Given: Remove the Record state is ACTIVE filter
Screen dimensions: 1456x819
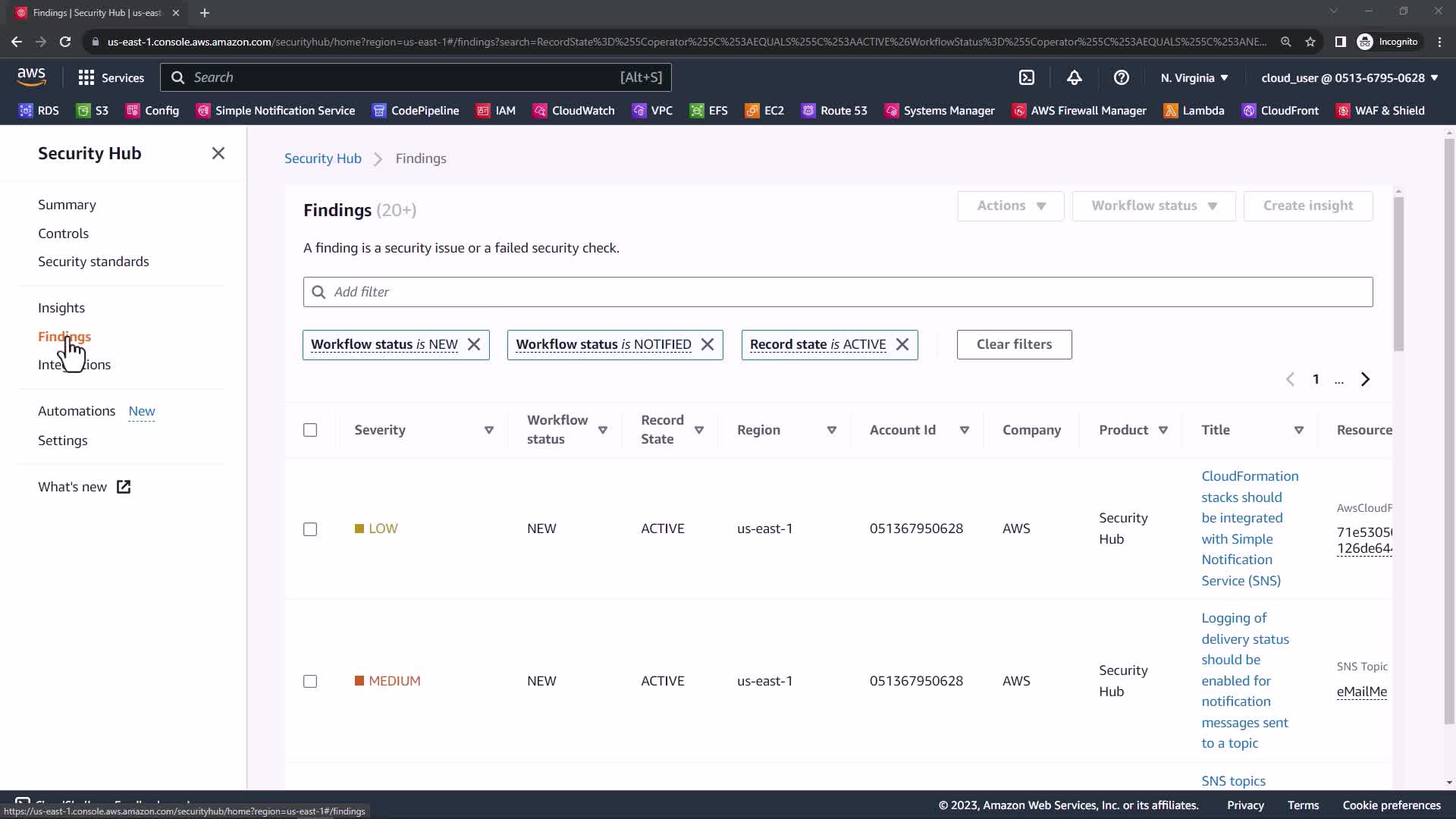Looking at the screenshot, I should coord(902,344).
